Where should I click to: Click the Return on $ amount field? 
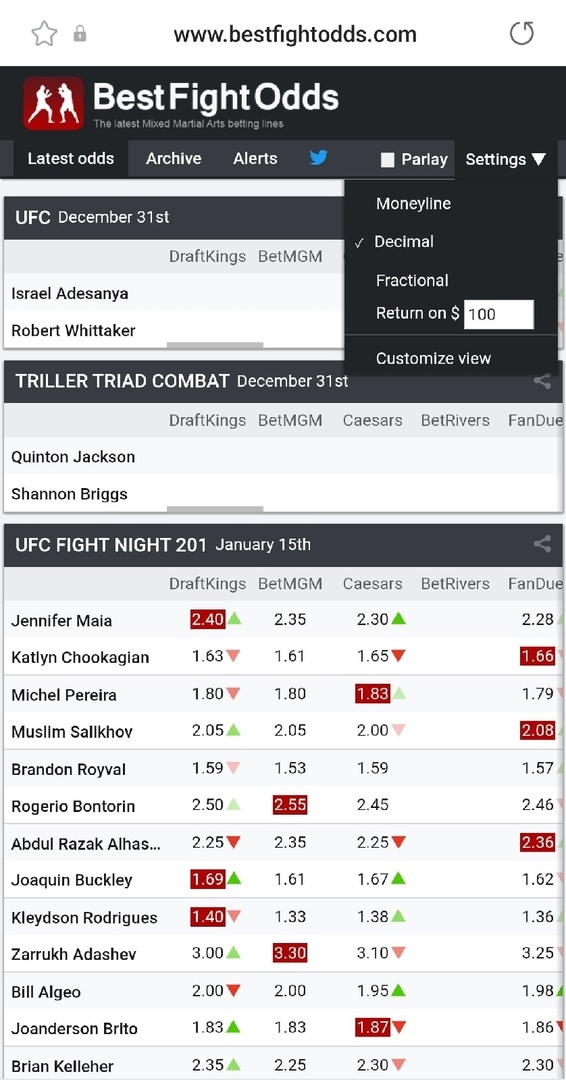pos(499,315)
